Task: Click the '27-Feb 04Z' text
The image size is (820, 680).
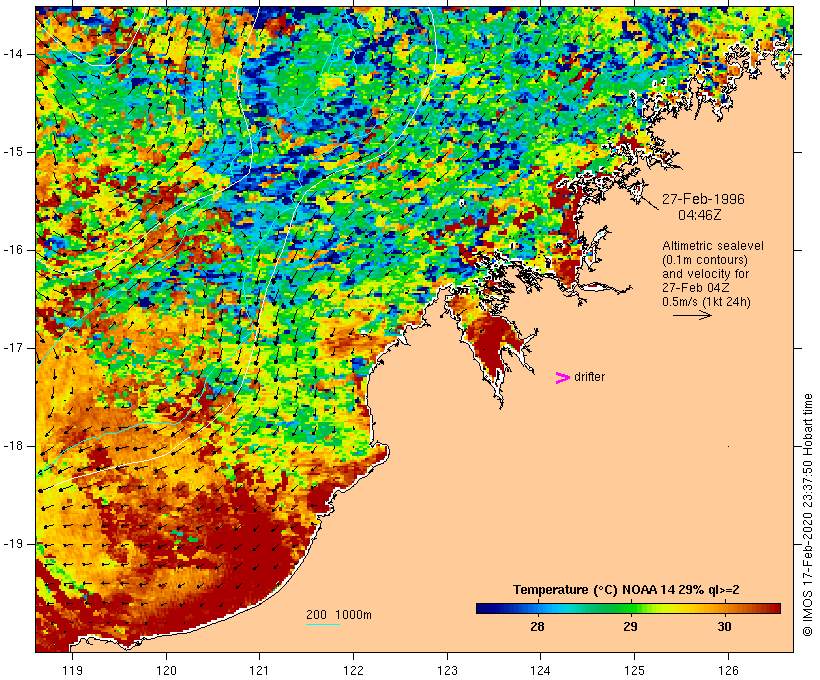Action: click(696, 288)
